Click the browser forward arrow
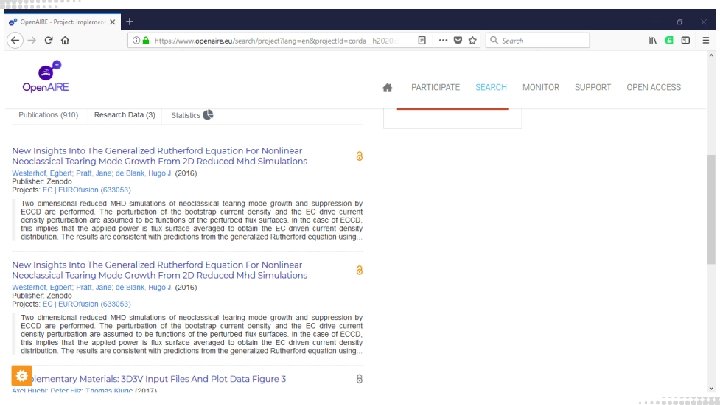 (32, 40)
